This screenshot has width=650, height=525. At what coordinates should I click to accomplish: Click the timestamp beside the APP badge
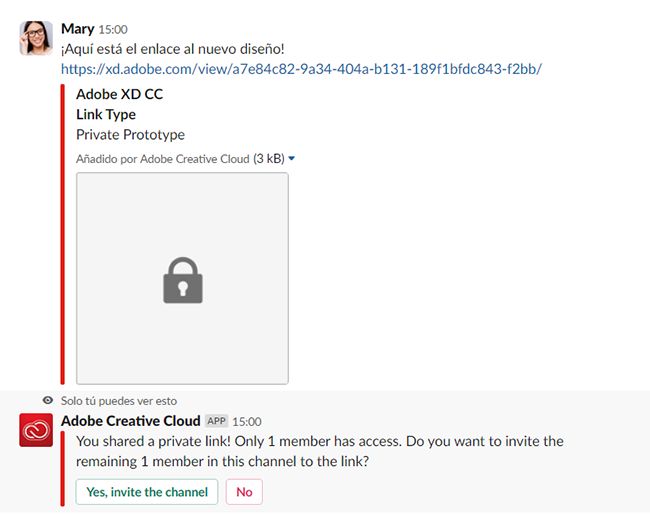pyautogui.click(x=247, y=422)
